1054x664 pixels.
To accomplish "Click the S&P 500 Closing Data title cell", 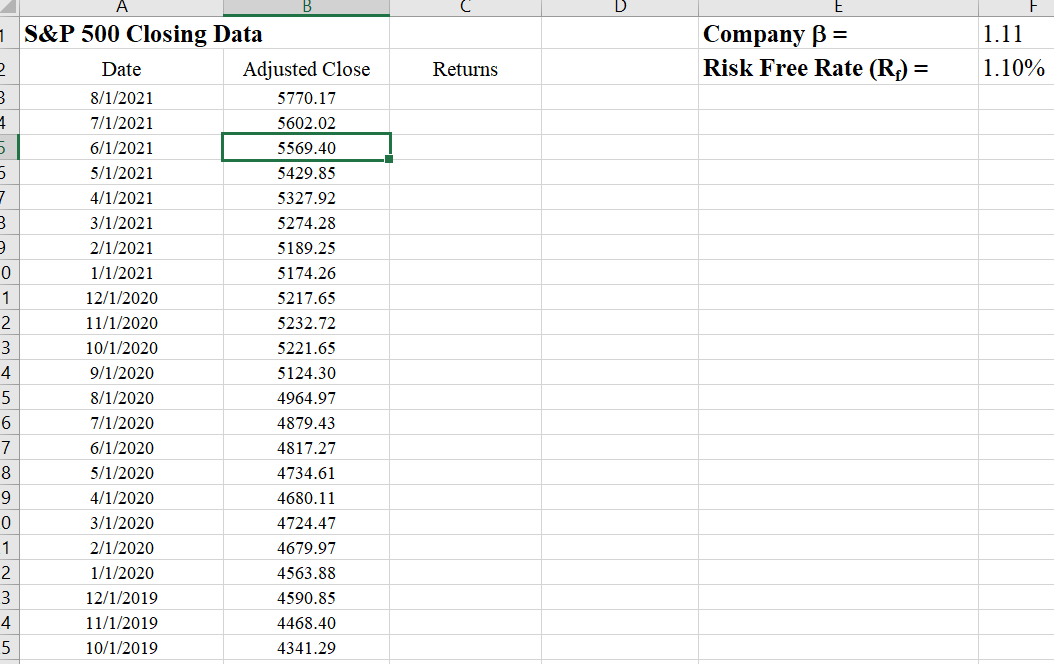I will 122,33.
